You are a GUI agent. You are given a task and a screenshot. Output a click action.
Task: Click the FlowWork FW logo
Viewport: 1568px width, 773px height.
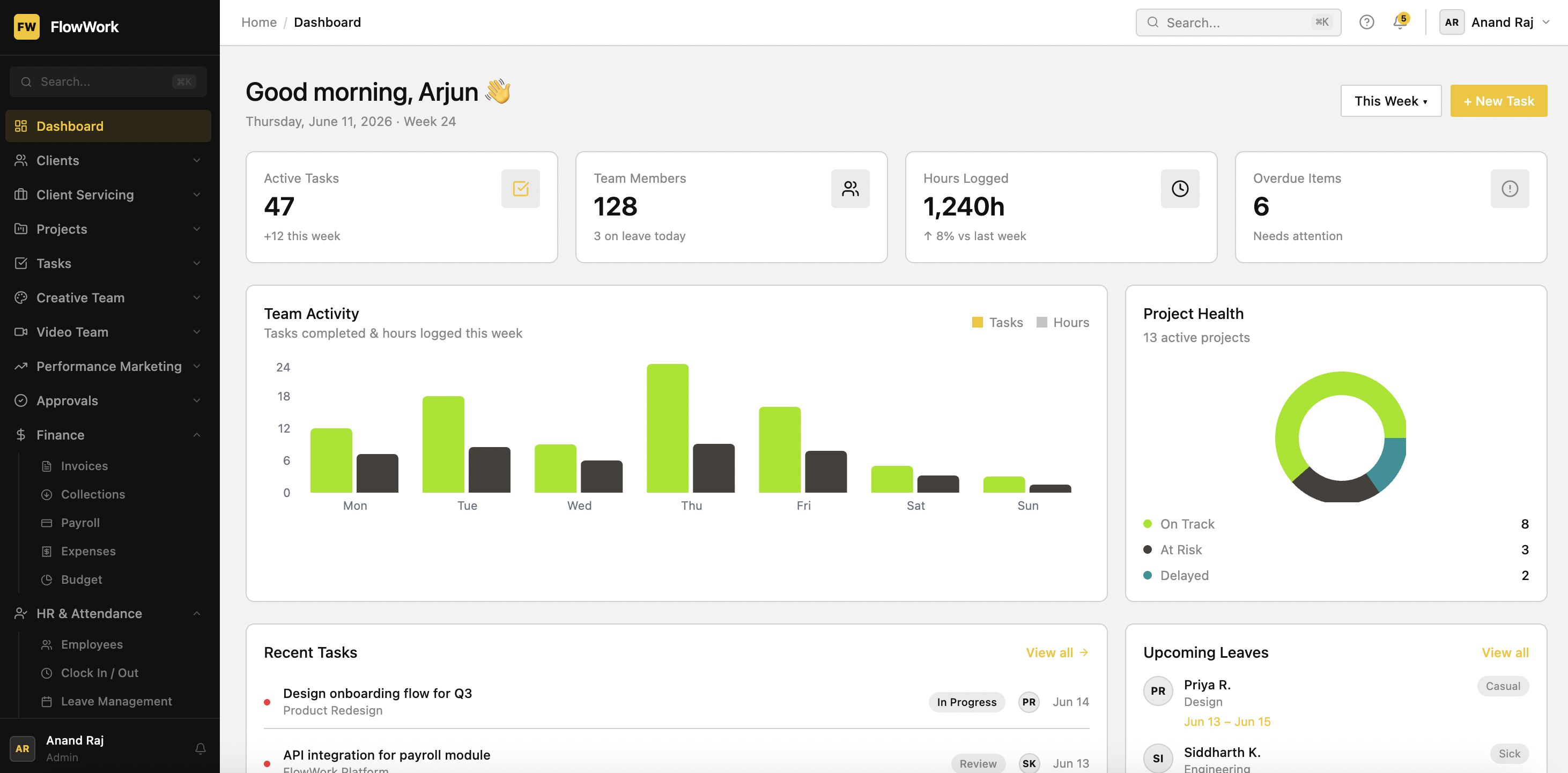point(27,27)
